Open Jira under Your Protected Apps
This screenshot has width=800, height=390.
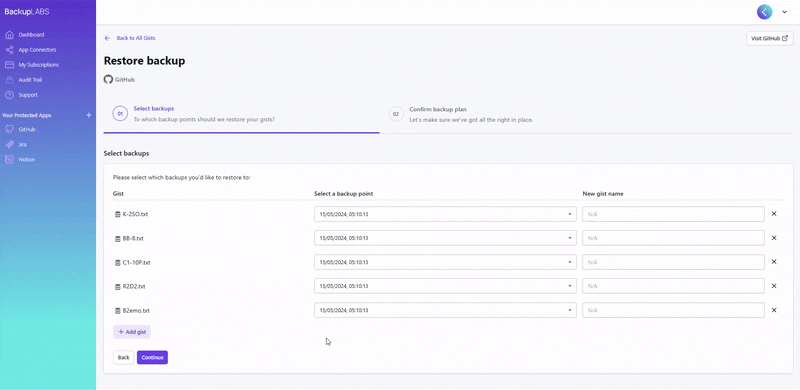pos(22,144)
